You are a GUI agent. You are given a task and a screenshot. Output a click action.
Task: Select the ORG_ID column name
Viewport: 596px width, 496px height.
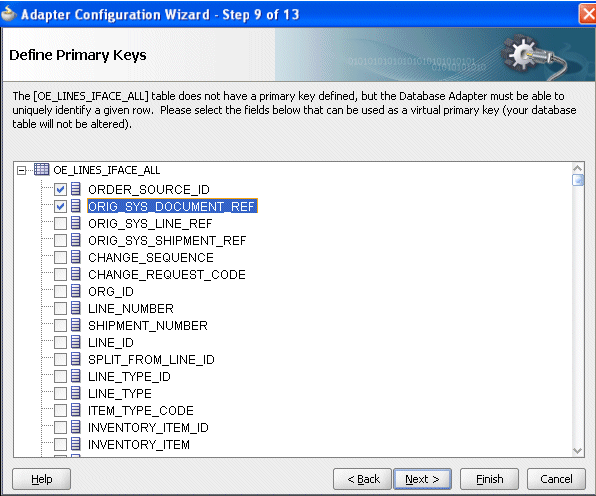[x=111, y=292]
